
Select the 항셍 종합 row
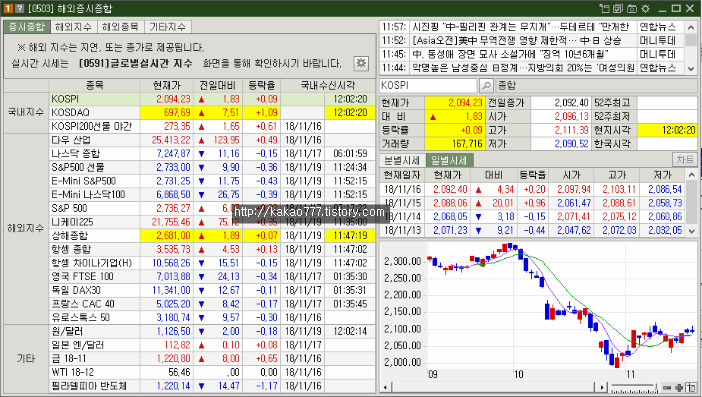pyautogui.click(x=212, y=249)
